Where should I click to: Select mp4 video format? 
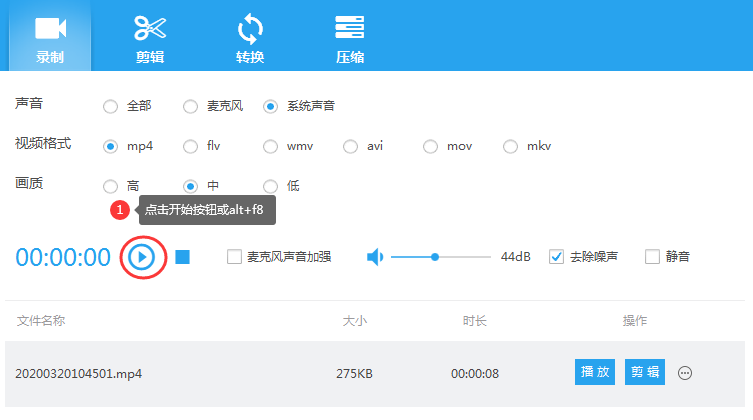point(110,146)
